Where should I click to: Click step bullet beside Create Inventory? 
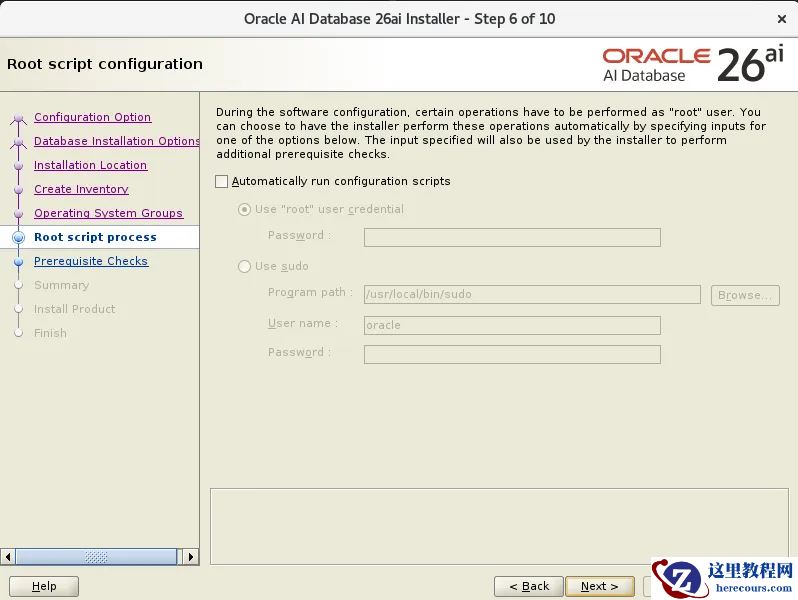coord(19,190)
